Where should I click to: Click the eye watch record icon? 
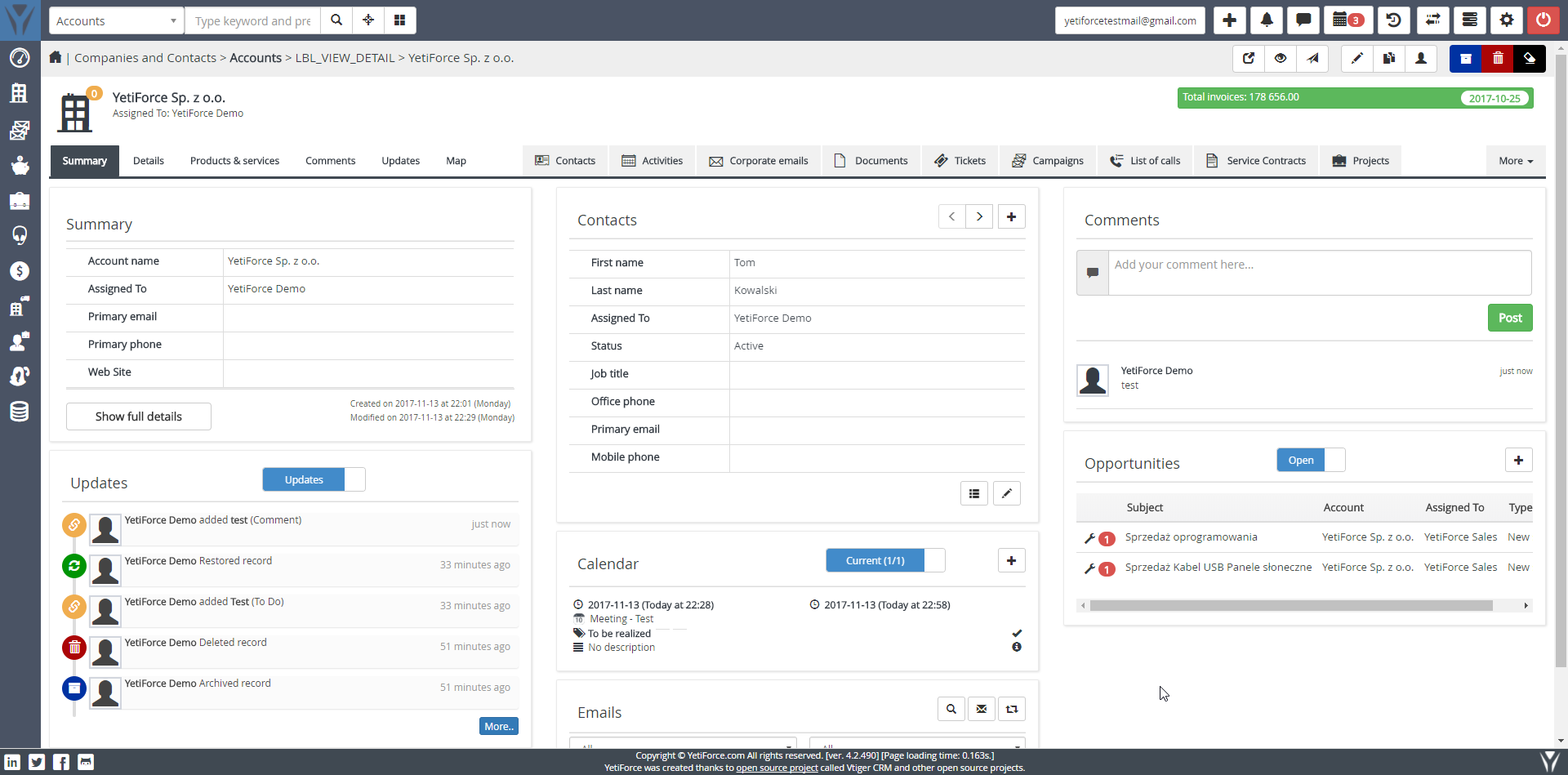click(1281, 59)
